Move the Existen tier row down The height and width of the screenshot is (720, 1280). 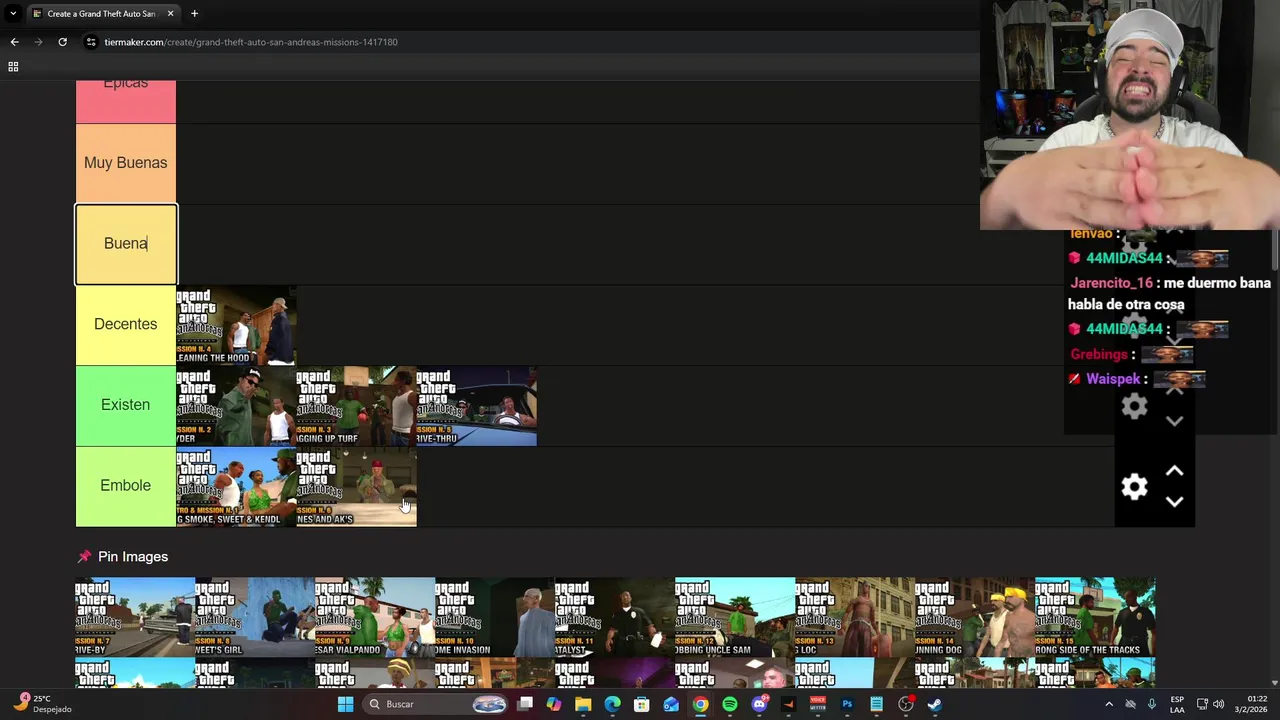tap(1174, 421)
